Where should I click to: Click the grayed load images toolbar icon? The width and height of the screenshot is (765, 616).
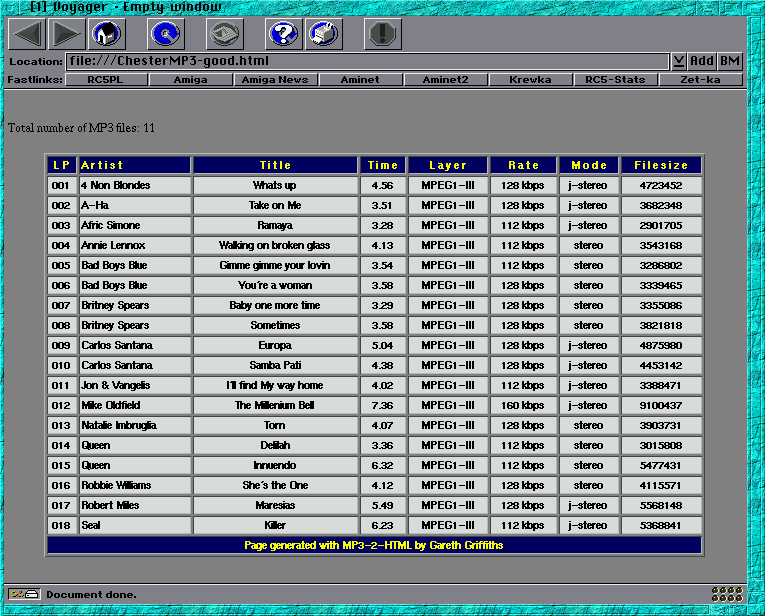[225, 34]
